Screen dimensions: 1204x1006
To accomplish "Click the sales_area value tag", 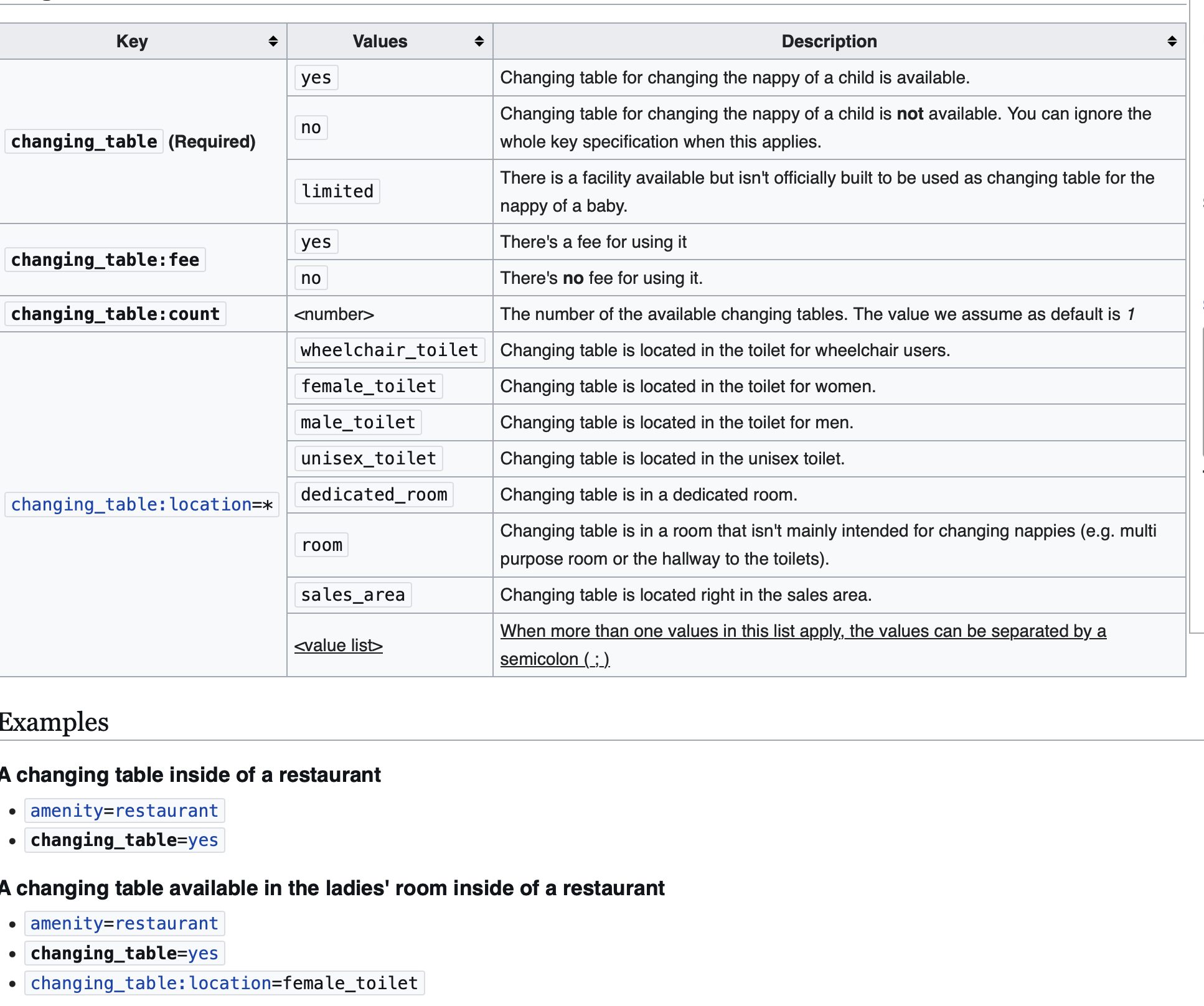I will 353,595.
